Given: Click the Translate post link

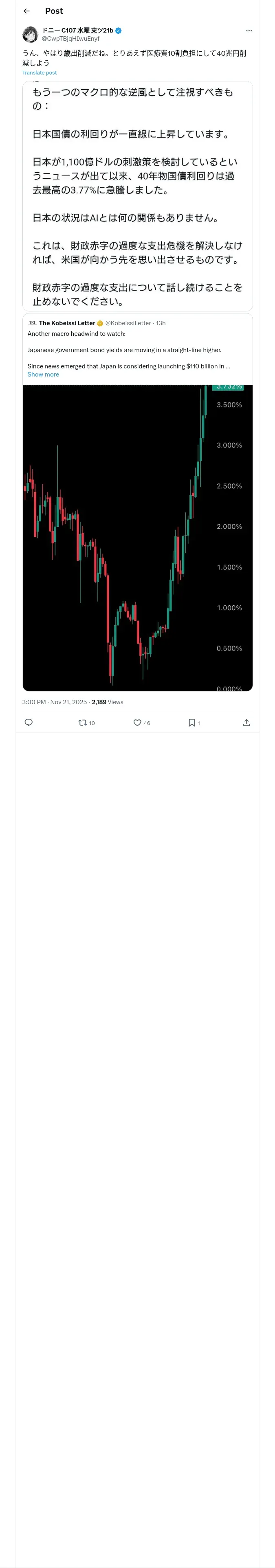Looking at the screenshot, I should (x=39, y=72).
